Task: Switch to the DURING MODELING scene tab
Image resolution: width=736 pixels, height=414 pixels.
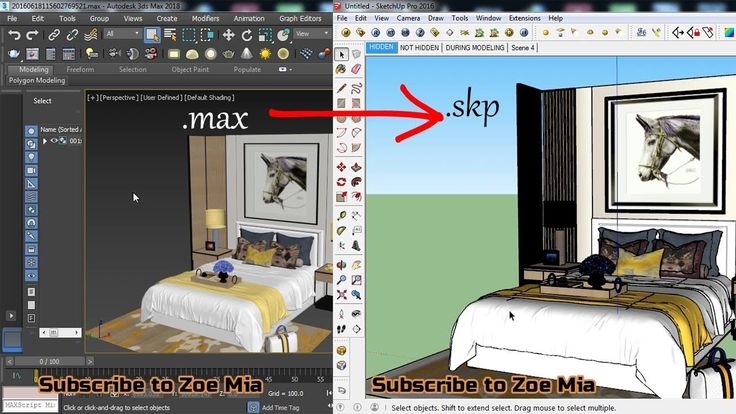Action: click(x=475, y=48)
